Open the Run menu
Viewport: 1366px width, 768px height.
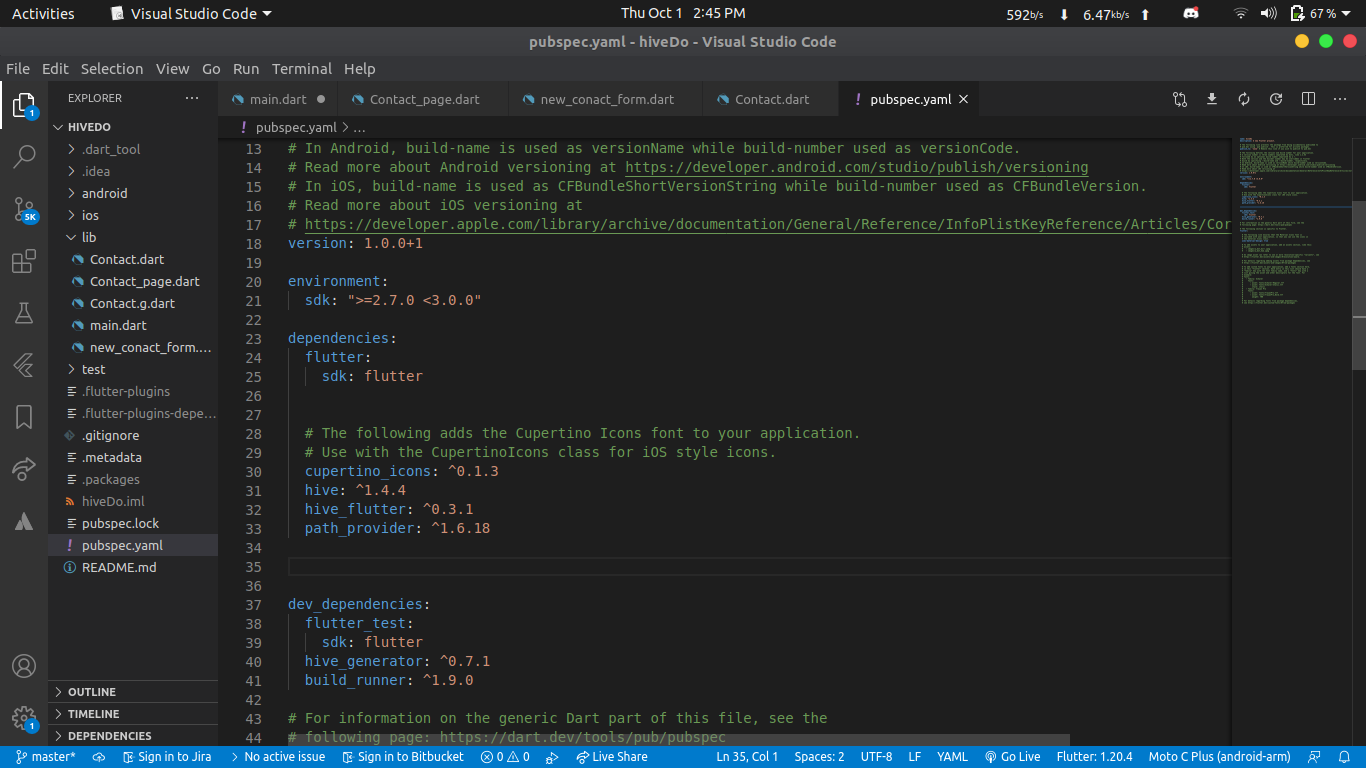[x=246, y=69]
